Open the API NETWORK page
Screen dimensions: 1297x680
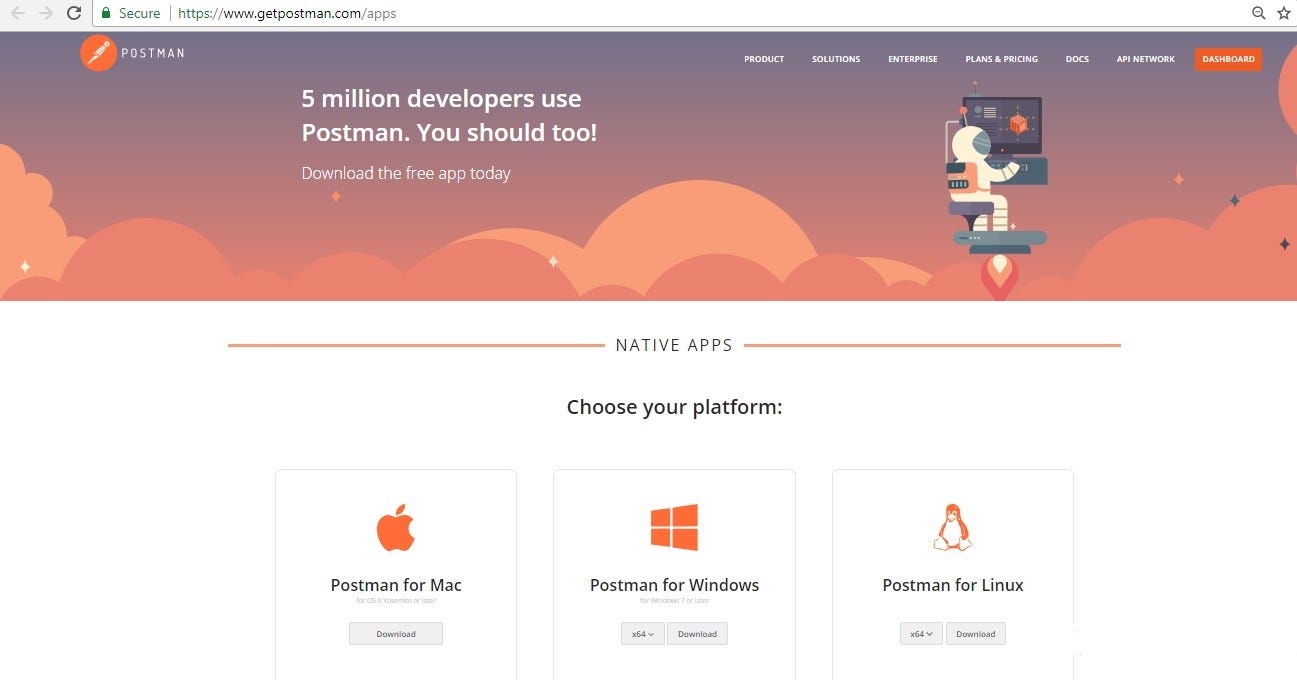point(1146,59)
